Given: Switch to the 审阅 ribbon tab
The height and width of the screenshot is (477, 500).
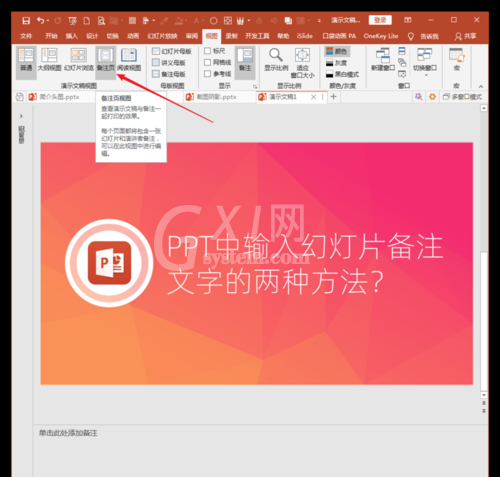Looking at the screenshot, I should coord(192,36).
